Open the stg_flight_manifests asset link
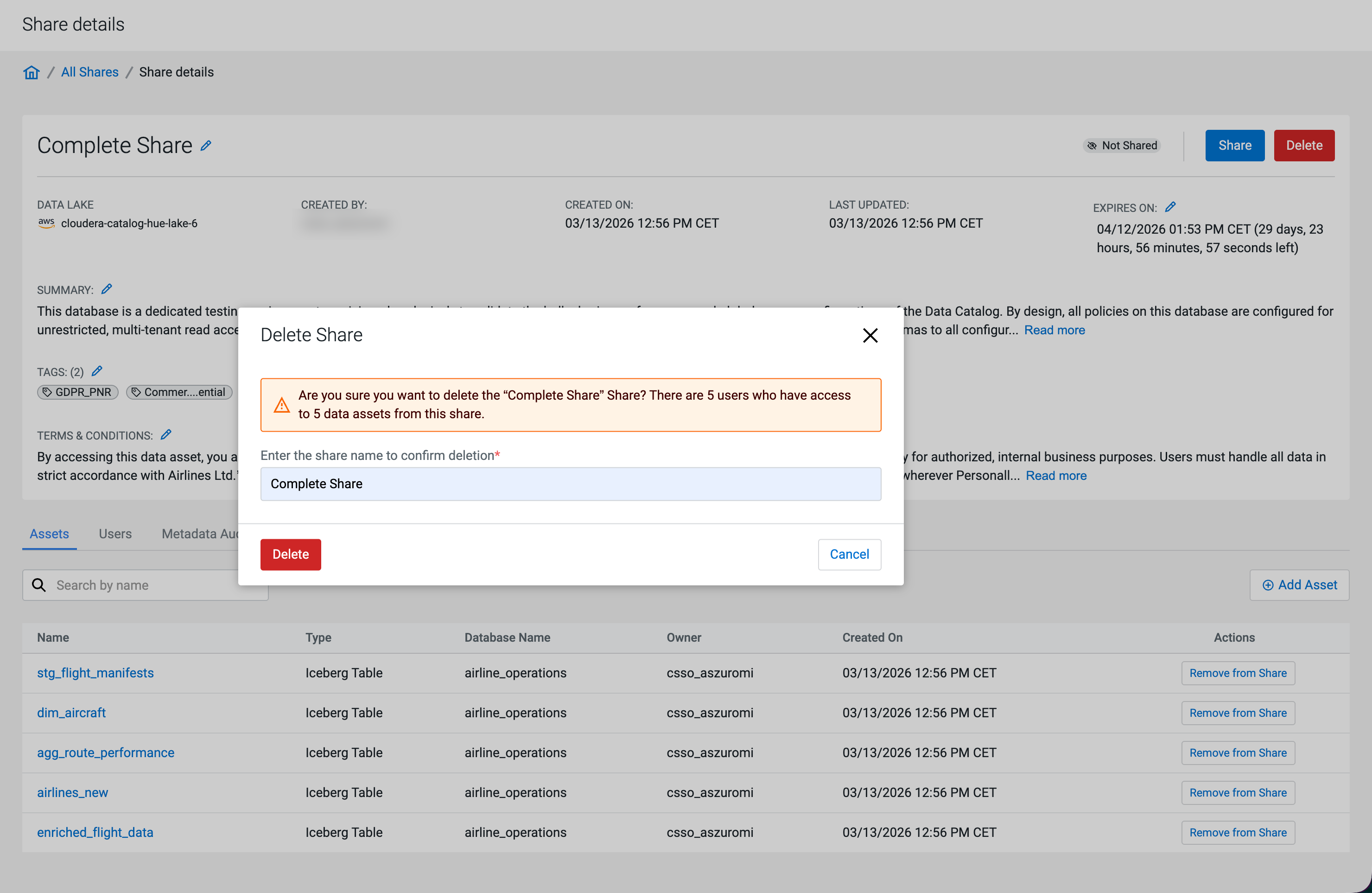The height and width of the screenshot is (893, 1372). (95, 673)
